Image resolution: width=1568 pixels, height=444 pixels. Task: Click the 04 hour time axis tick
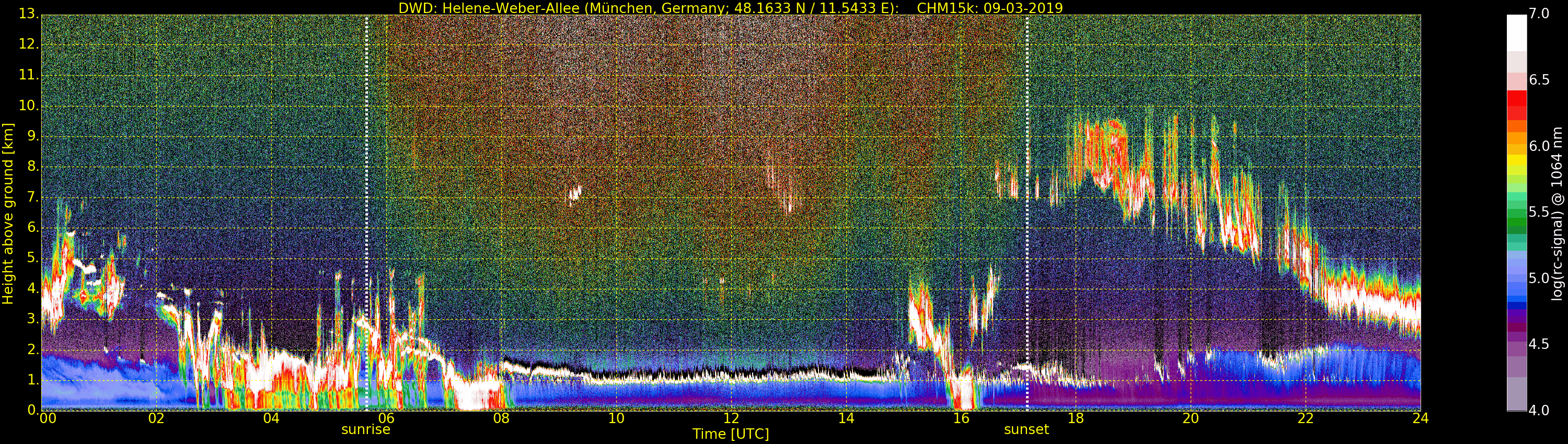click(271, 418)
